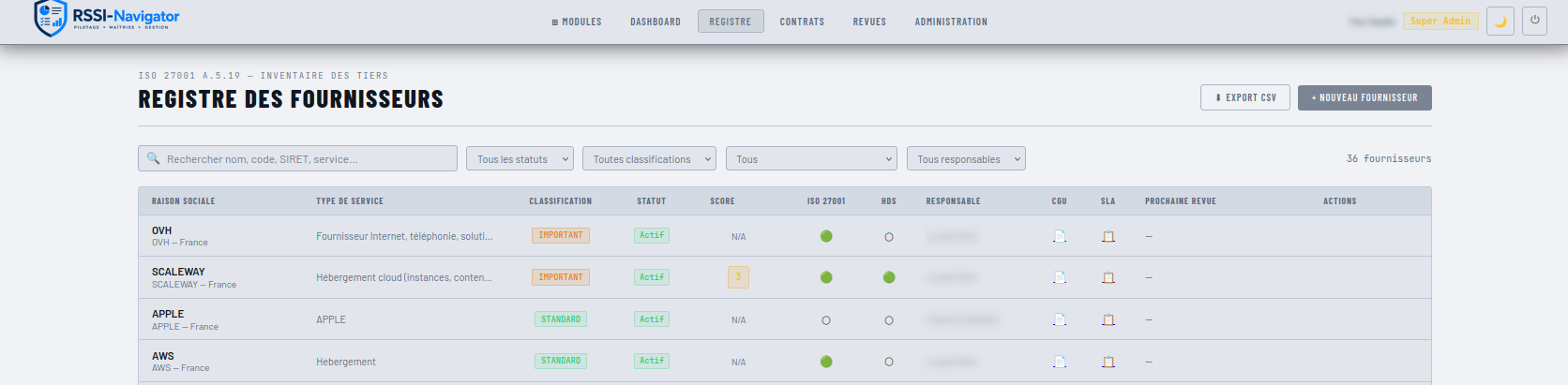Click HDS empty circle for APPLE

pos(889,320)
